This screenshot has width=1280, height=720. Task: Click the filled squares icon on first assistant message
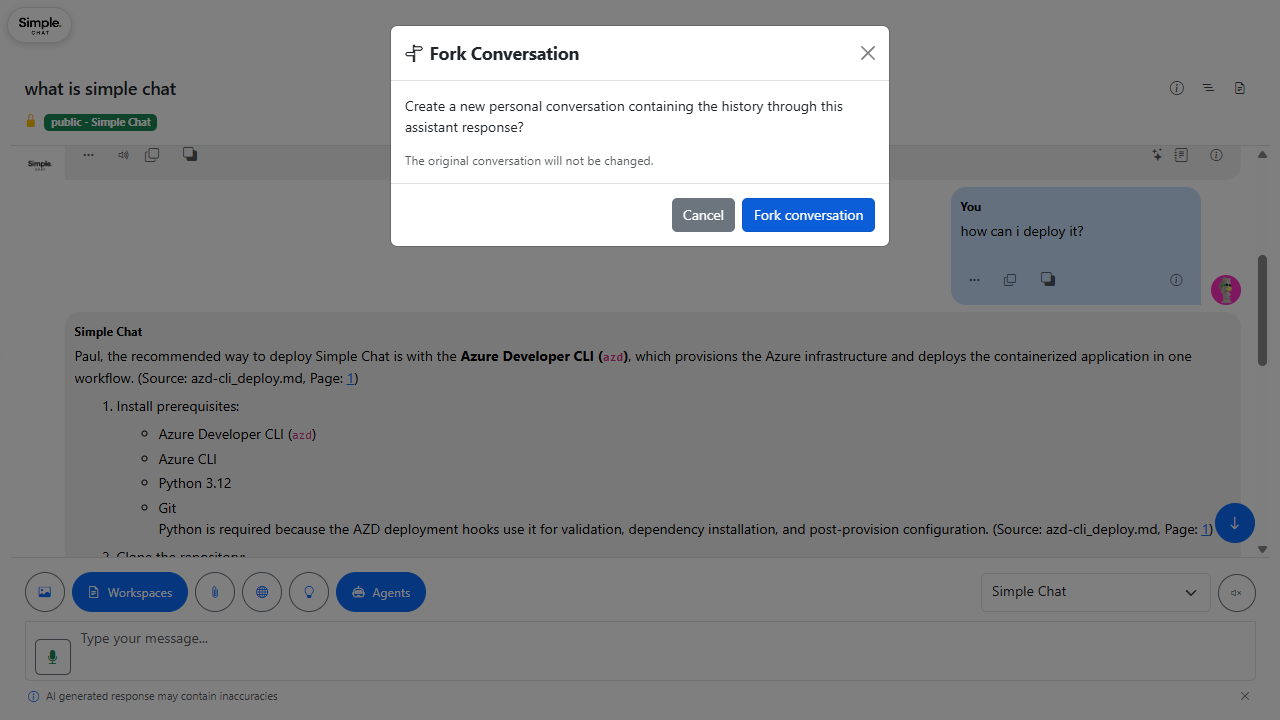[x=189, y=154]
